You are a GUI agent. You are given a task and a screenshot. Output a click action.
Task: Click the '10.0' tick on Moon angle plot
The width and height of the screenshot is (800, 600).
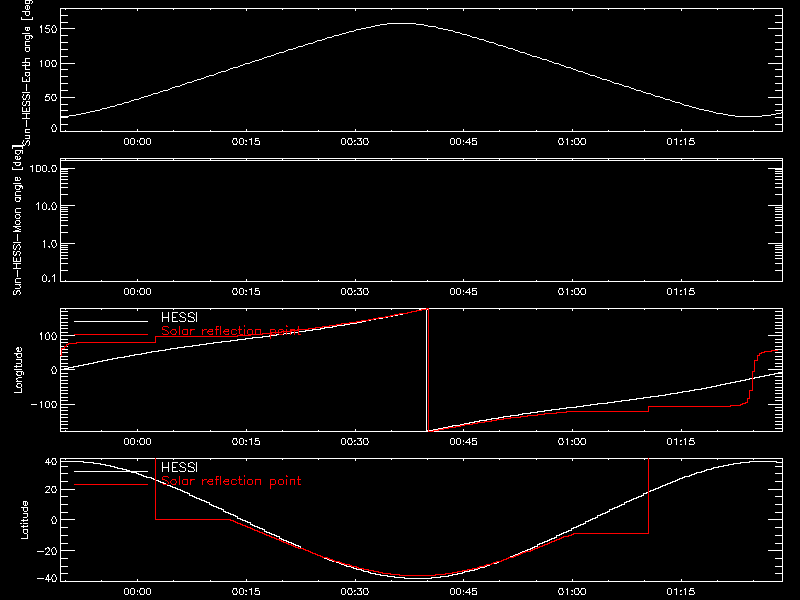[x=46, y=206]
